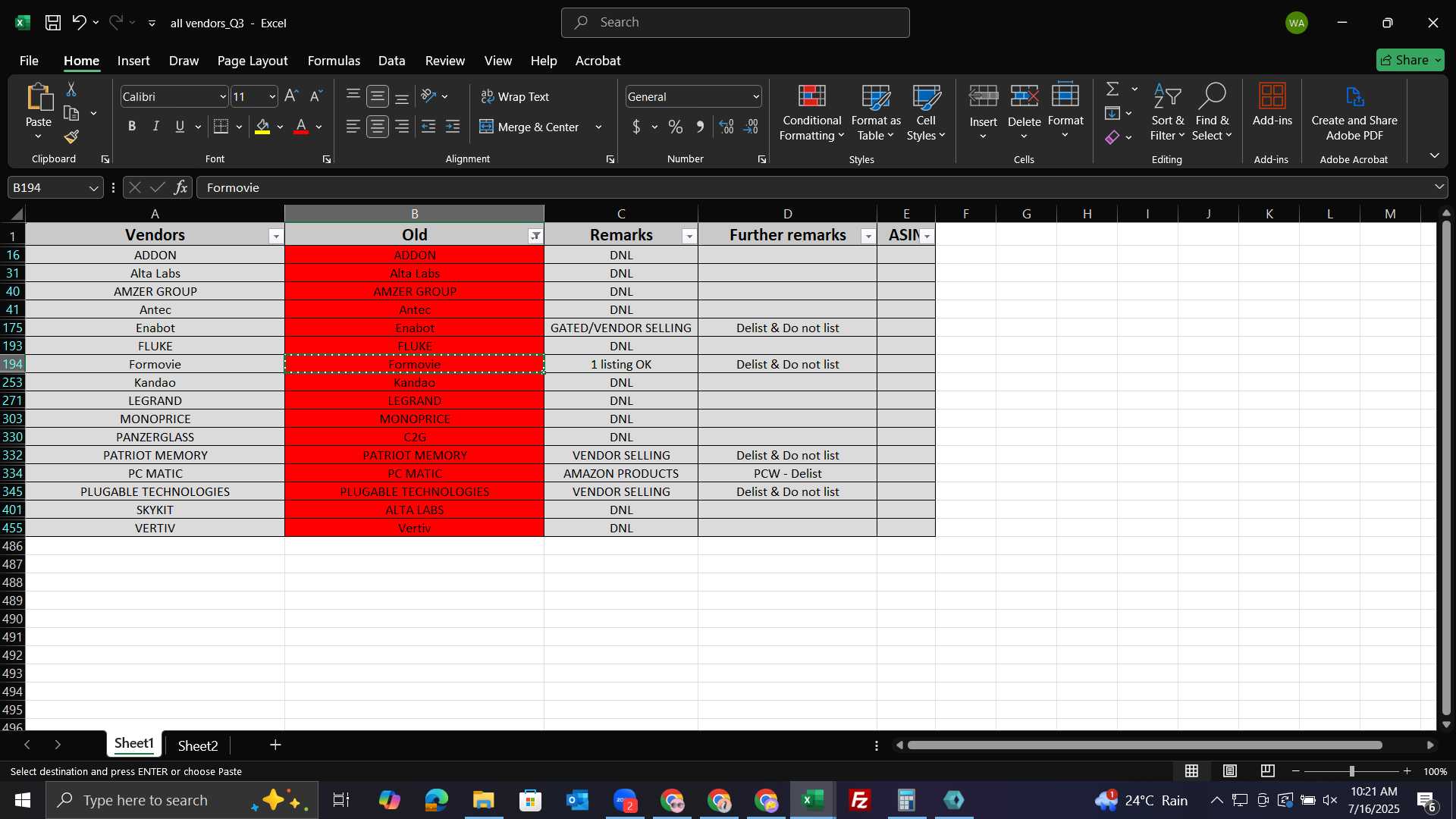Open the Page Layout ribbon tab
This screenshot has width=1456, height=819.
pyautogui.click(x=253, y=61)
